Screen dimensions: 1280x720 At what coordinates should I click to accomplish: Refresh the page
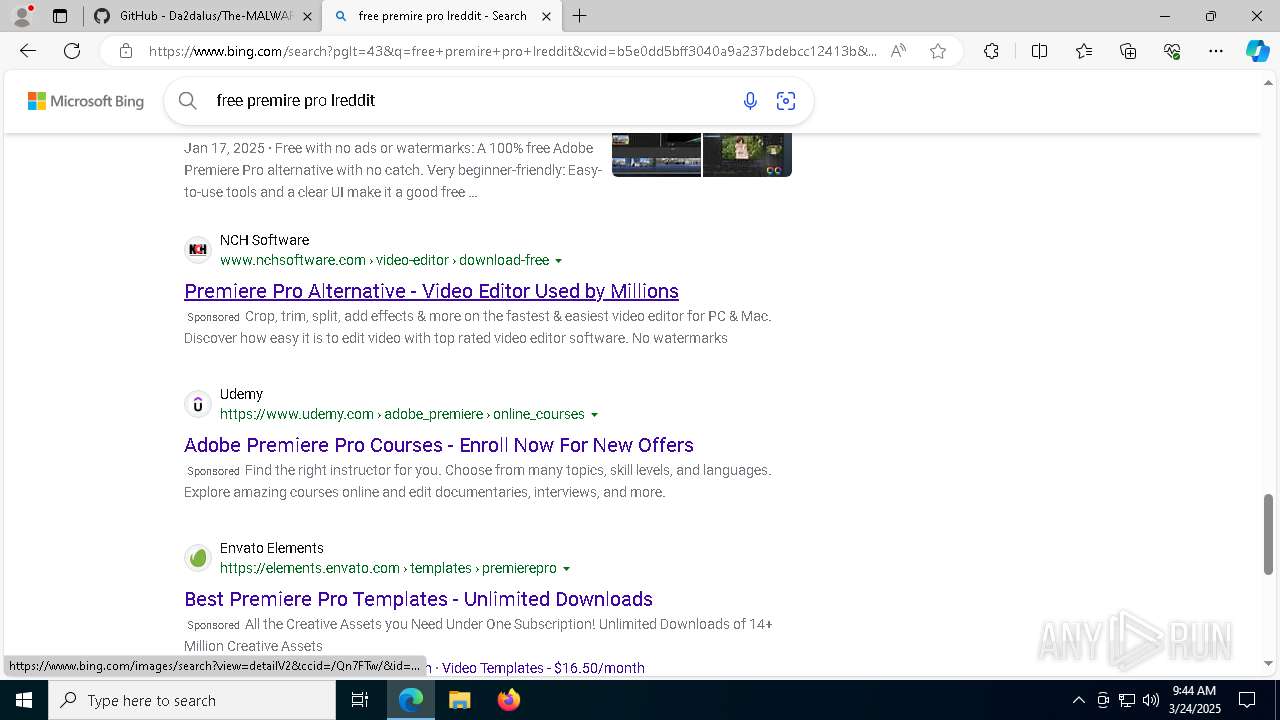pos(72,51)
